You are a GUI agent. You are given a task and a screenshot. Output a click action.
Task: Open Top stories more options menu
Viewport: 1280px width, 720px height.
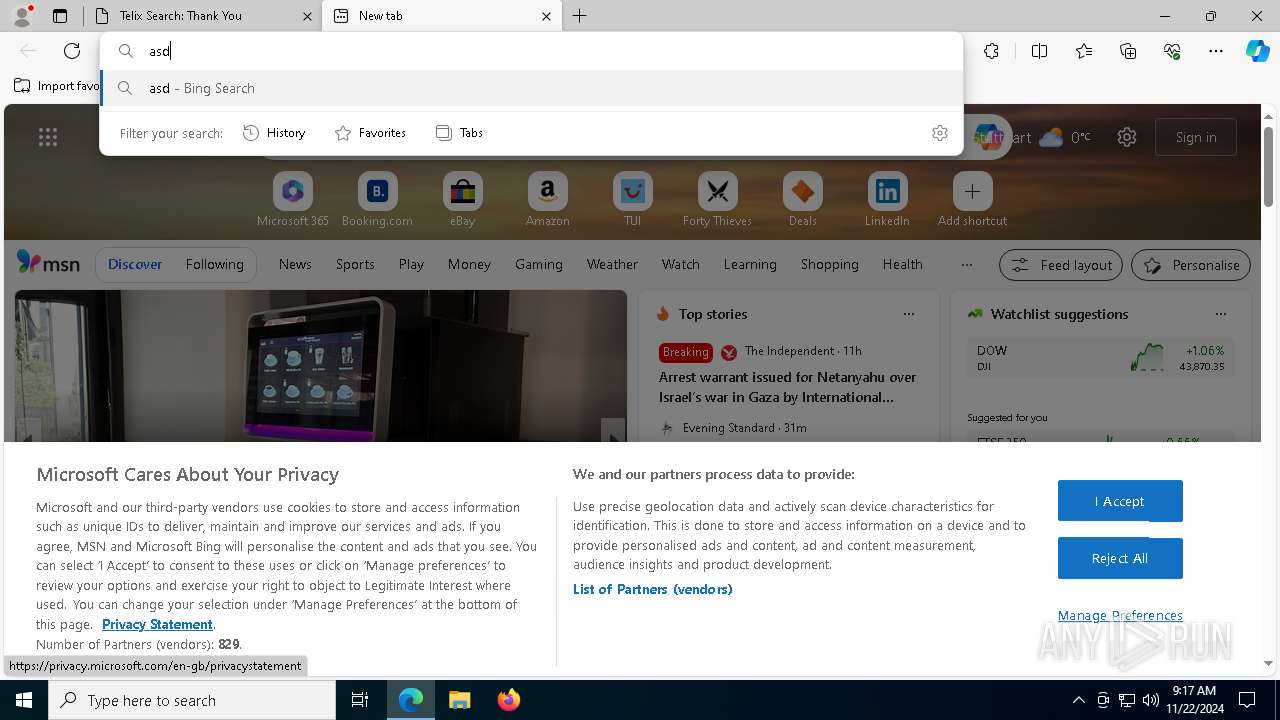(x=909, y=314)
